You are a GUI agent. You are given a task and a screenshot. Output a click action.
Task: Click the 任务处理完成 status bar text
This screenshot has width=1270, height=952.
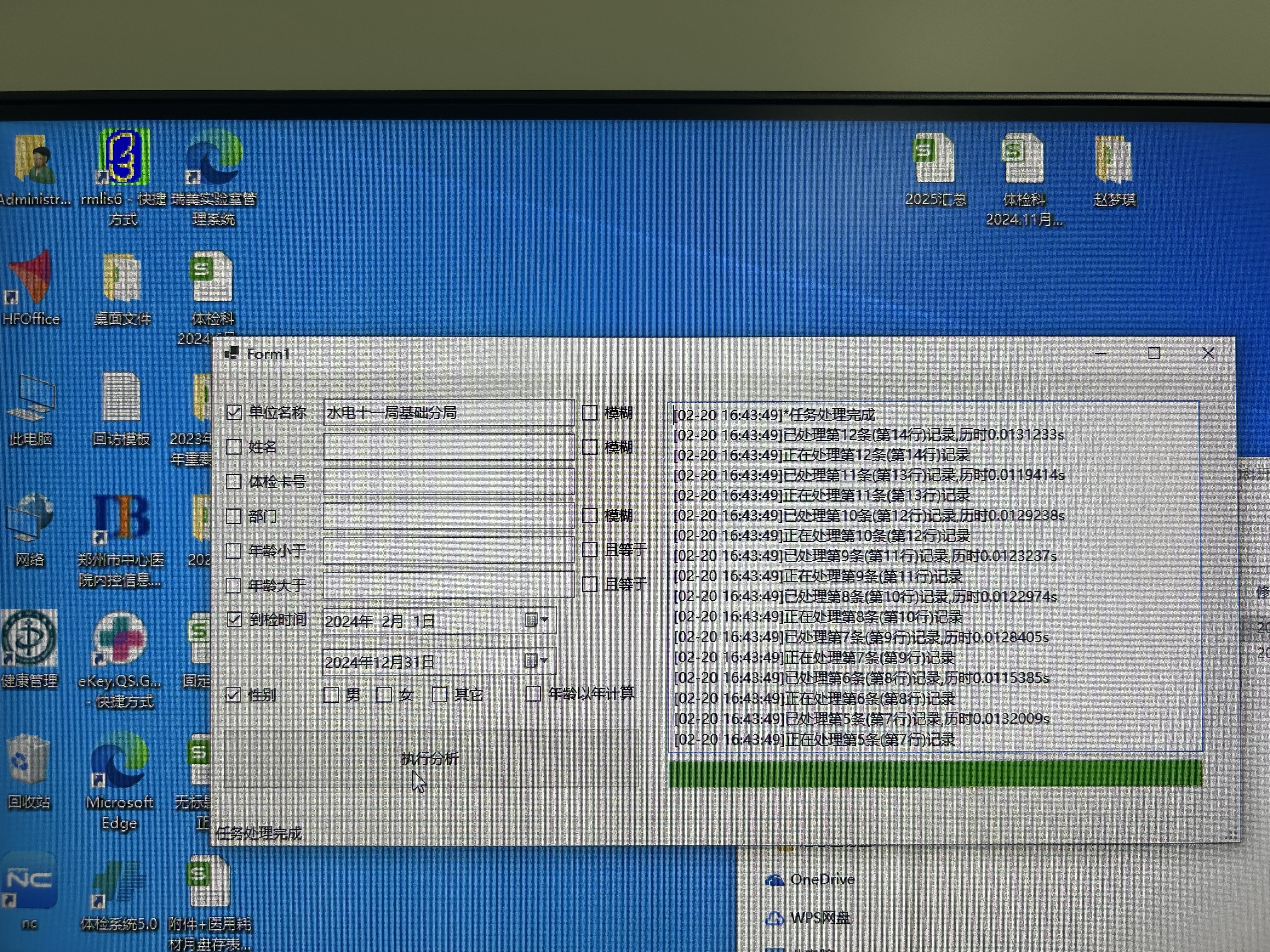tap(258, 833)
